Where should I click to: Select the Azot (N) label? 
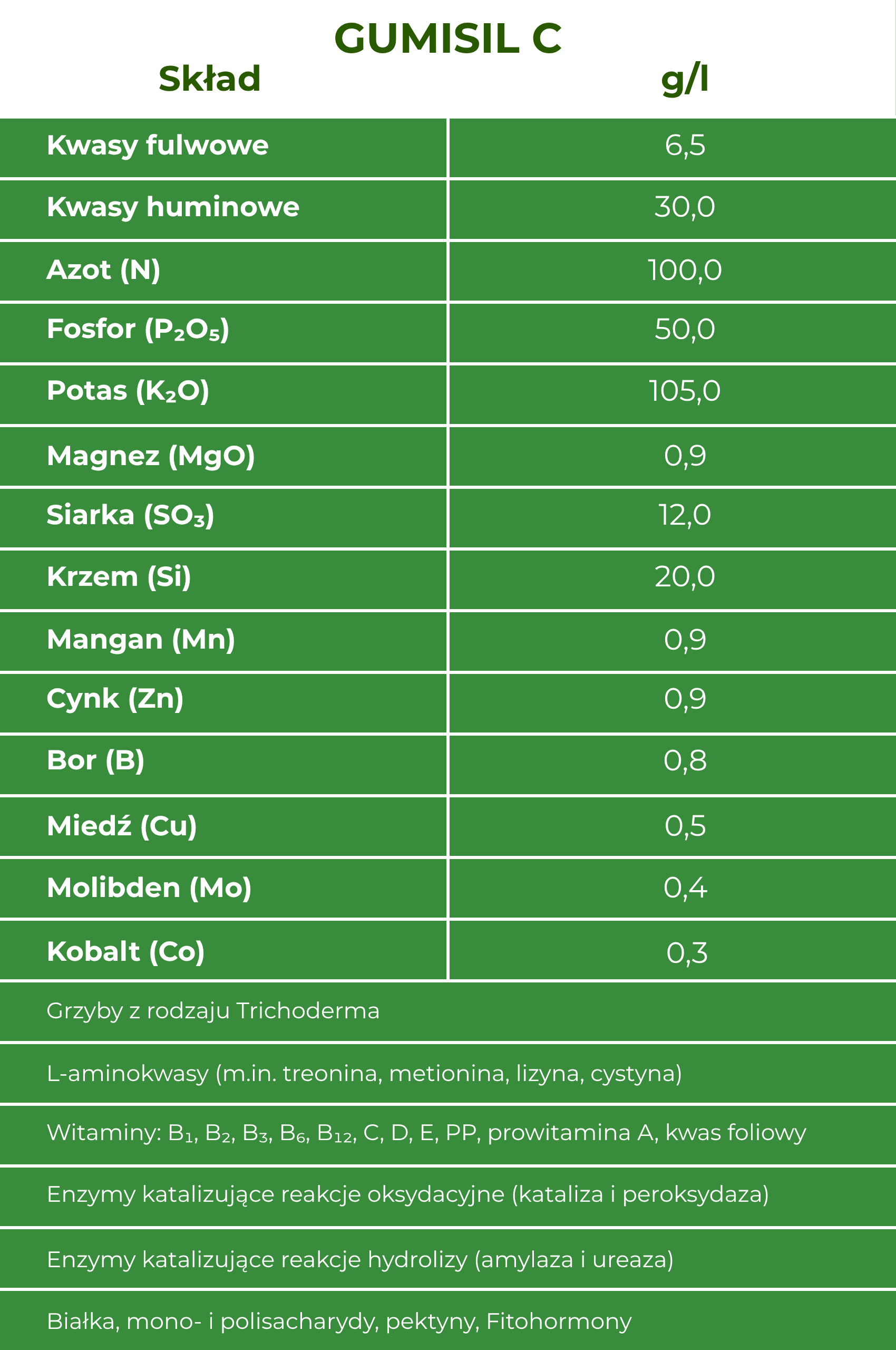click(103, 270)
